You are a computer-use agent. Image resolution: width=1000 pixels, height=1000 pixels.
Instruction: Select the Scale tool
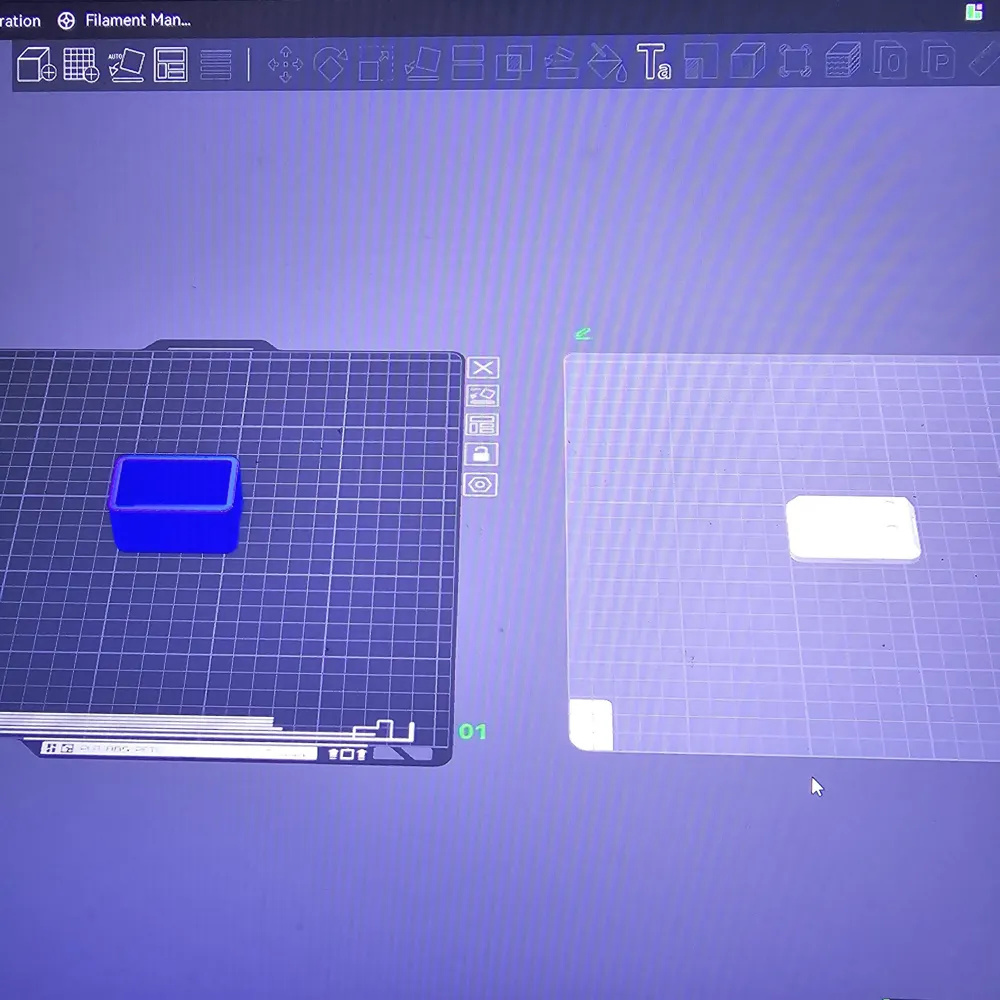click(376, 64)
